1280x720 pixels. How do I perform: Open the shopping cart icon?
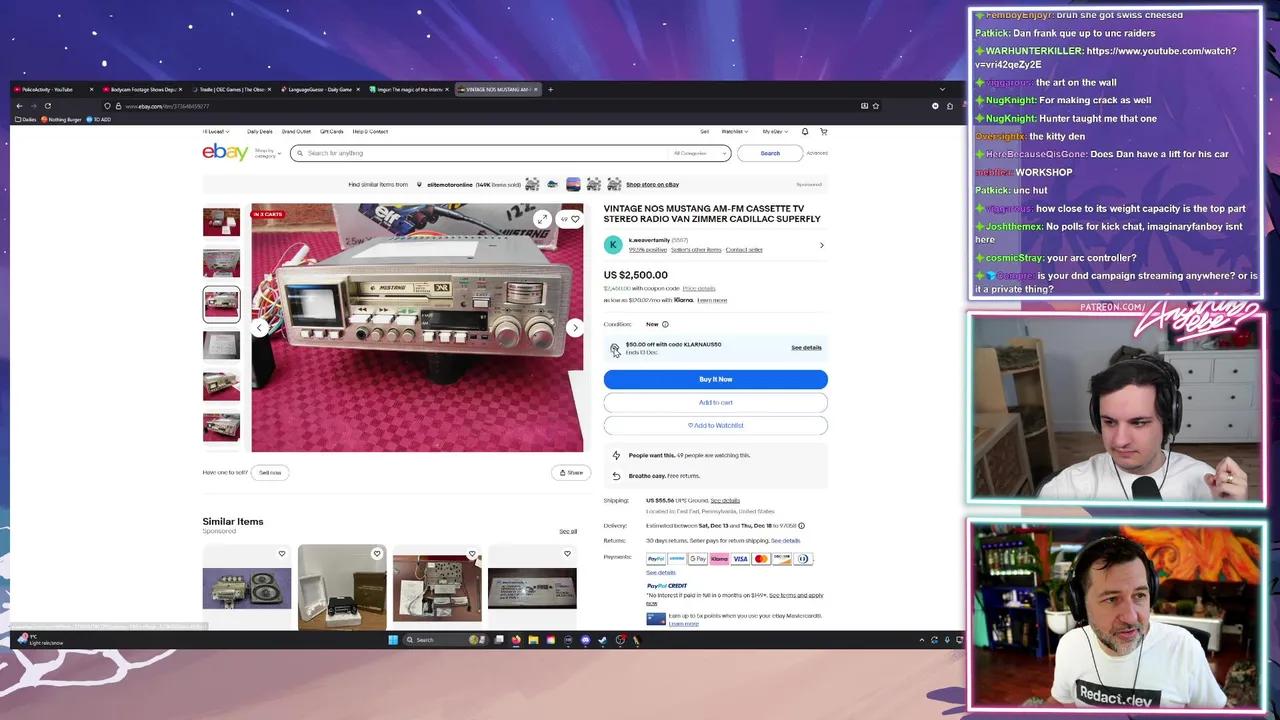[x=824, y=131]
